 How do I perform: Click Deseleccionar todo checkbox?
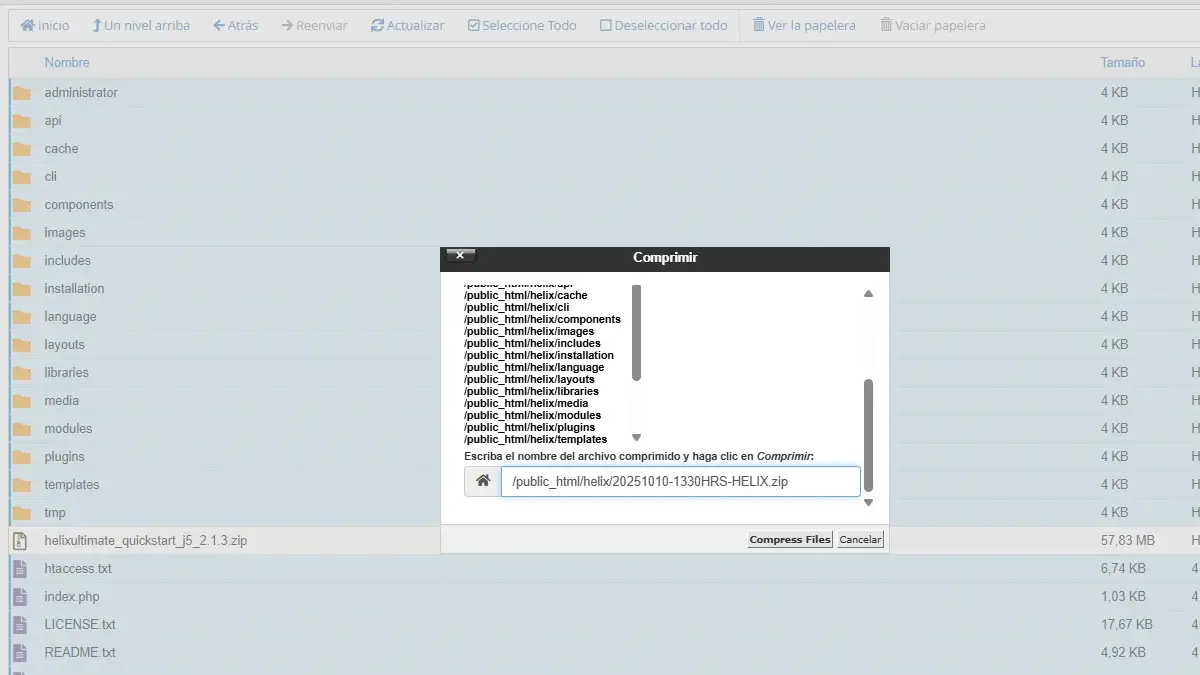click(x=606, y=25)
